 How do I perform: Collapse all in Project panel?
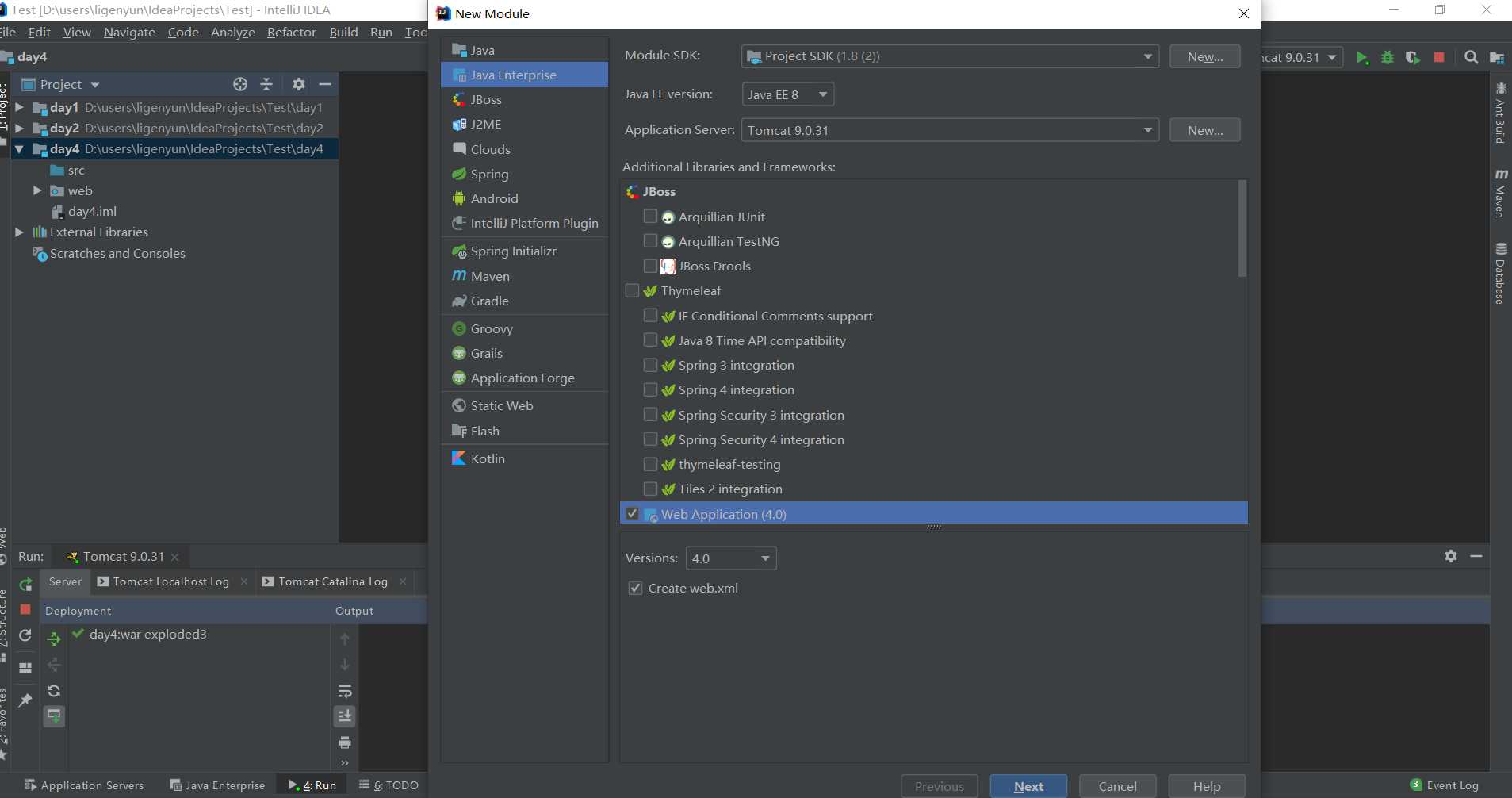point(266,84)
